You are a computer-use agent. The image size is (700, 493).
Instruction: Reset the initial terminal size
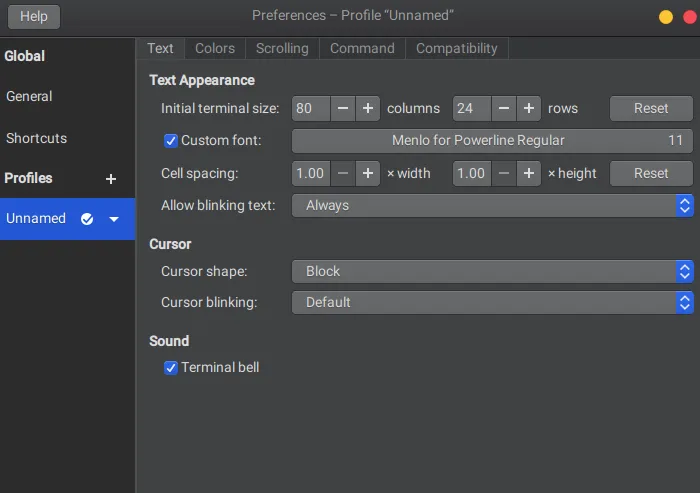point(651,108)
